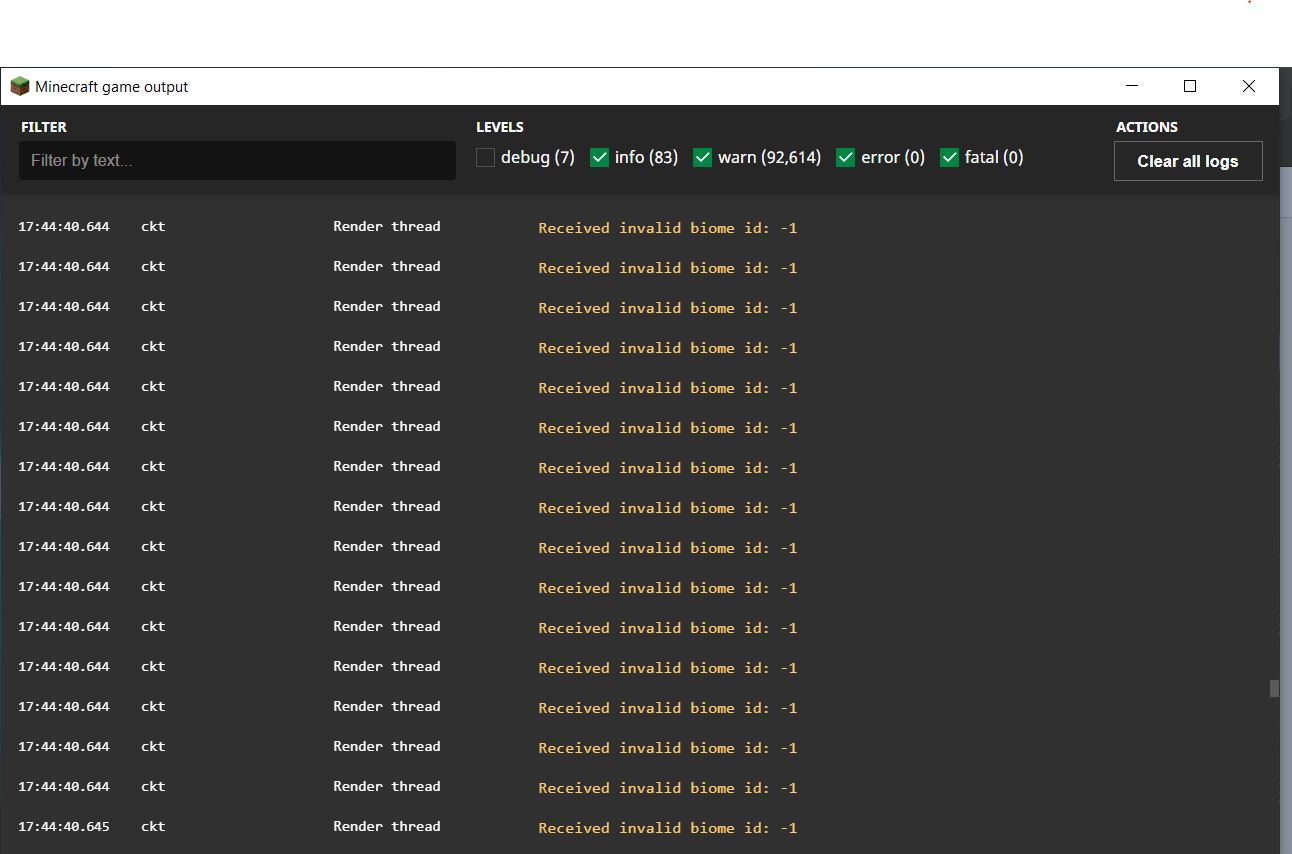Click "Render thread" in the bottom row
Image resolution: width=1292 pixels, height=854 pixels.
coord(387,827)
